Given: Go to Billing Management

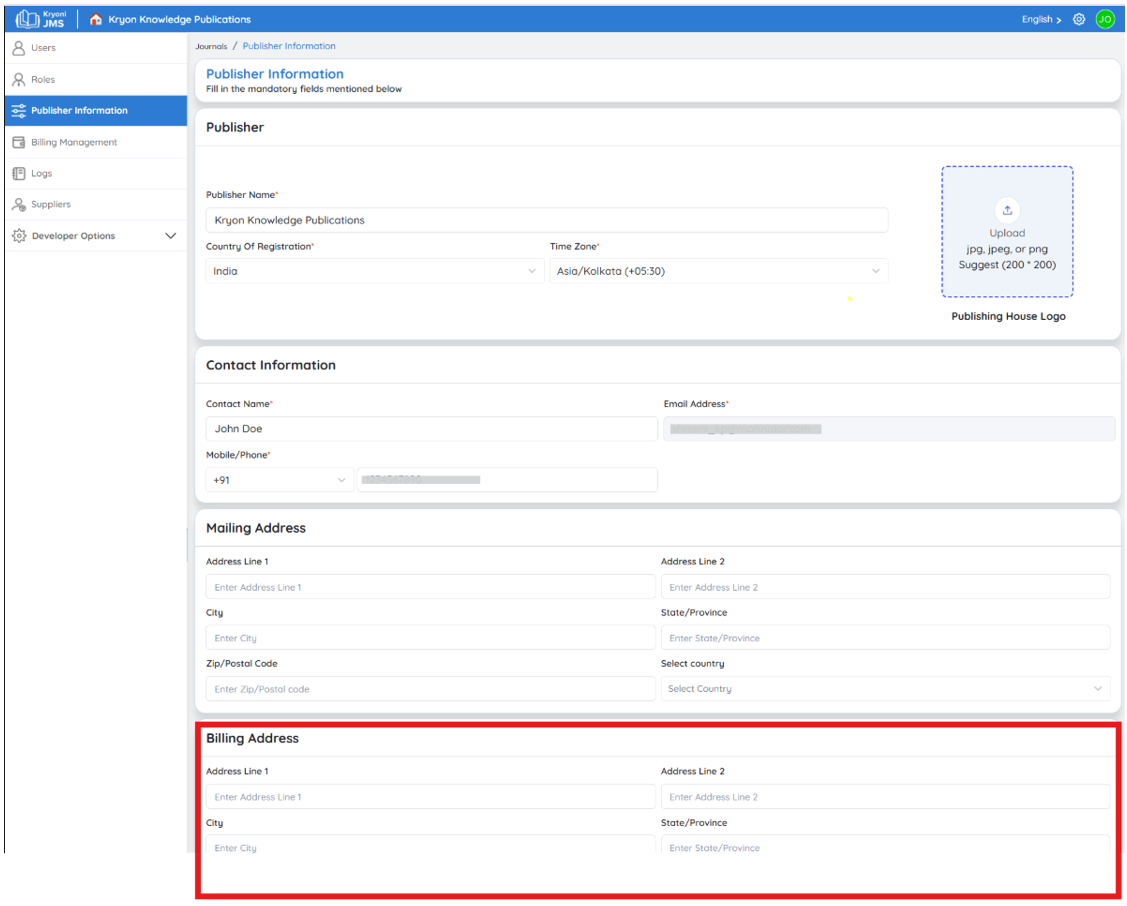Looking at the screenshot, I should (x=96, y=142).
